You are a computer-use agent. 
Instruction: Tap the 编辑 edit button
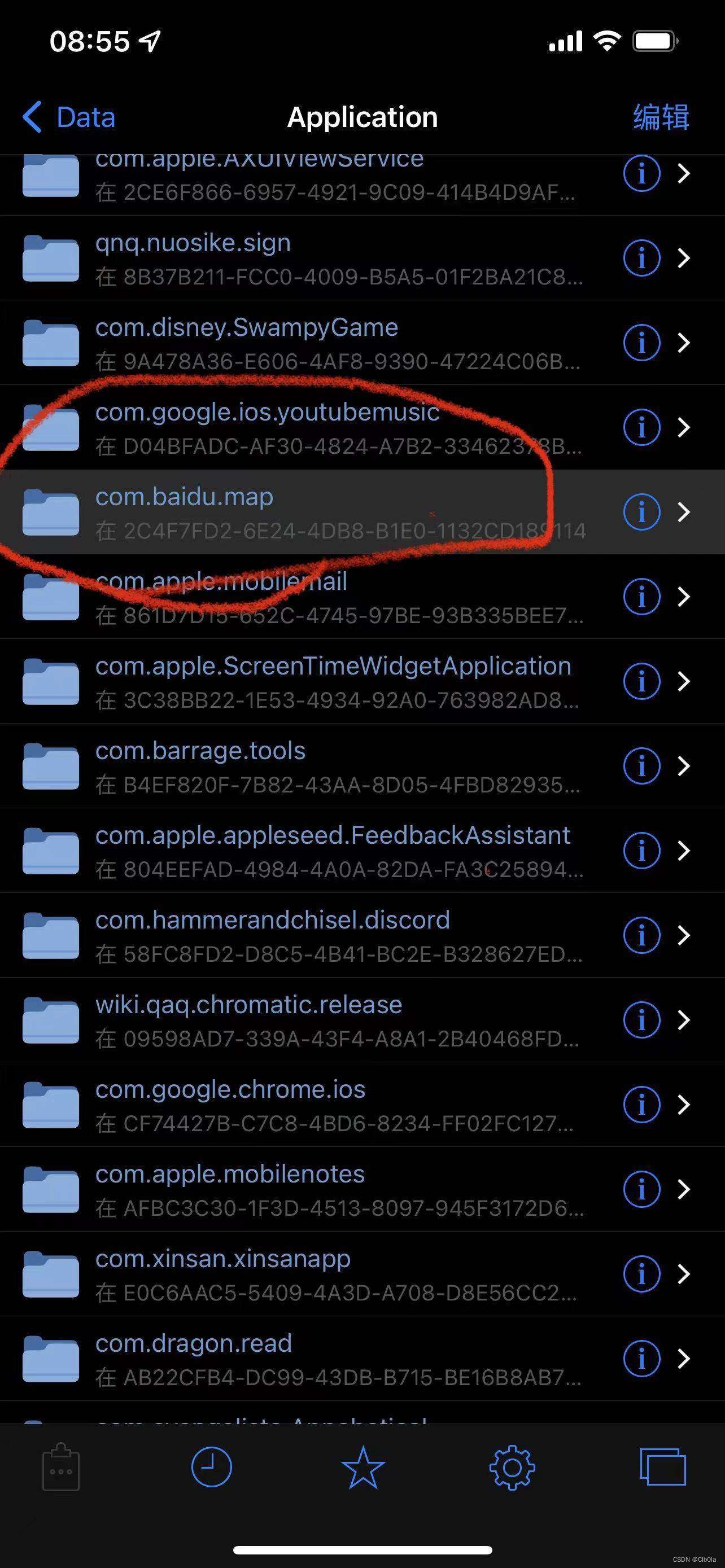point(661,117)
